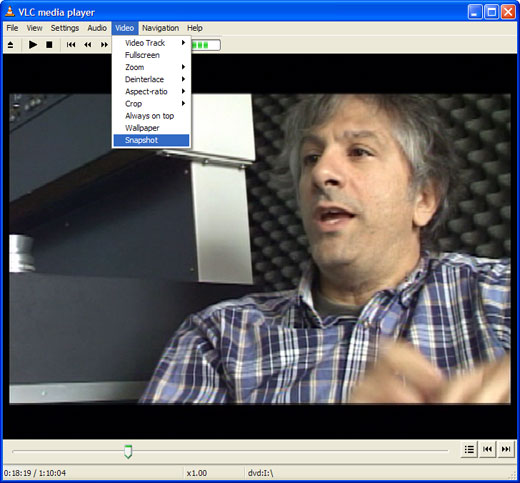
Task: Click the VLC cone icon in title bar
Action: pyautogui.click(x=10, y=12)
